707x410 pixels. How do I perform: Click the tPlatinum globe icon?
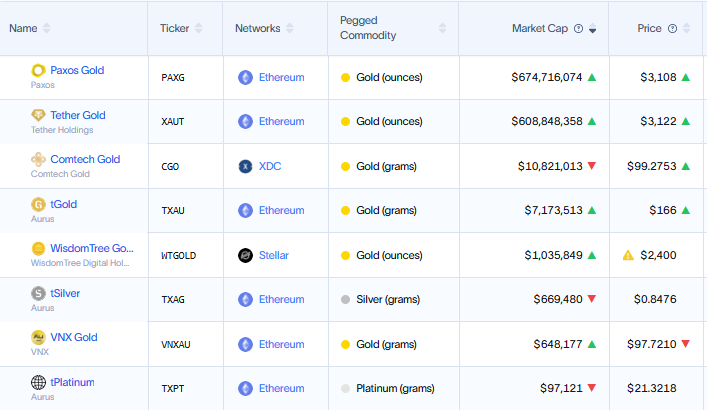[38, 382]
